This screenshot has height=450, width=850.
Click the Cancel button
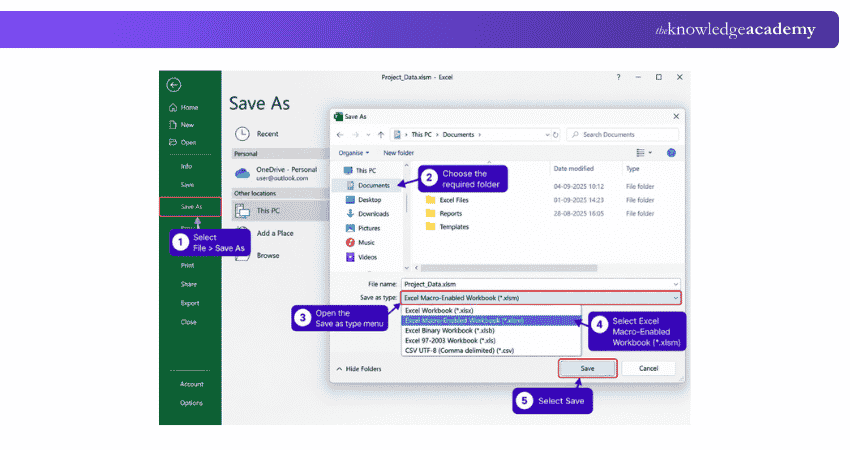pos(648,368)
